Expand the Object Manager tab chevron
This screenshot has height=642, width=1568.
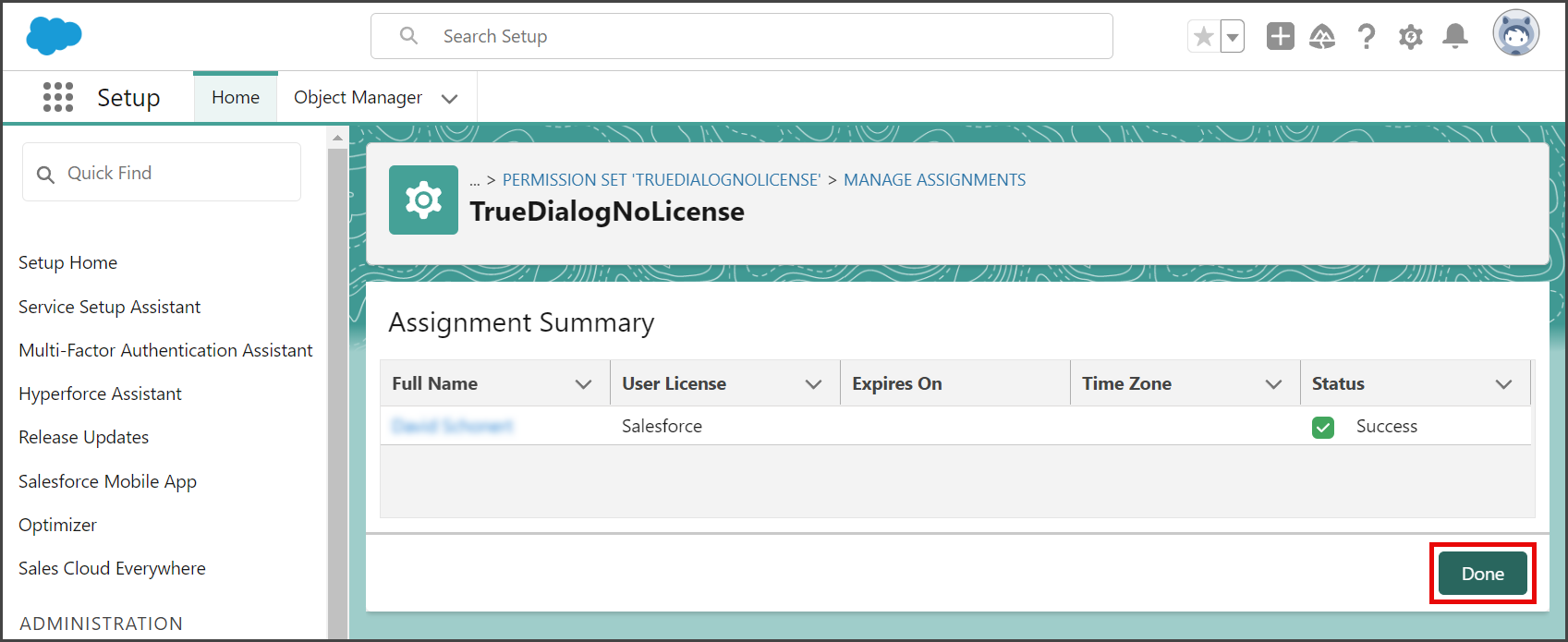coord(450,98)
